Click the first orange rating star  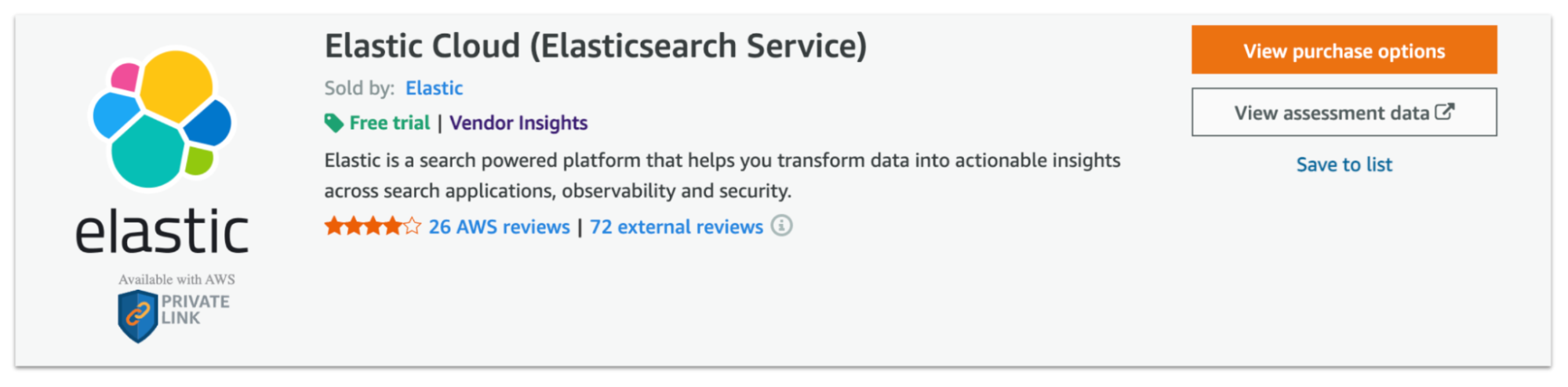click(x=334, y=226)
